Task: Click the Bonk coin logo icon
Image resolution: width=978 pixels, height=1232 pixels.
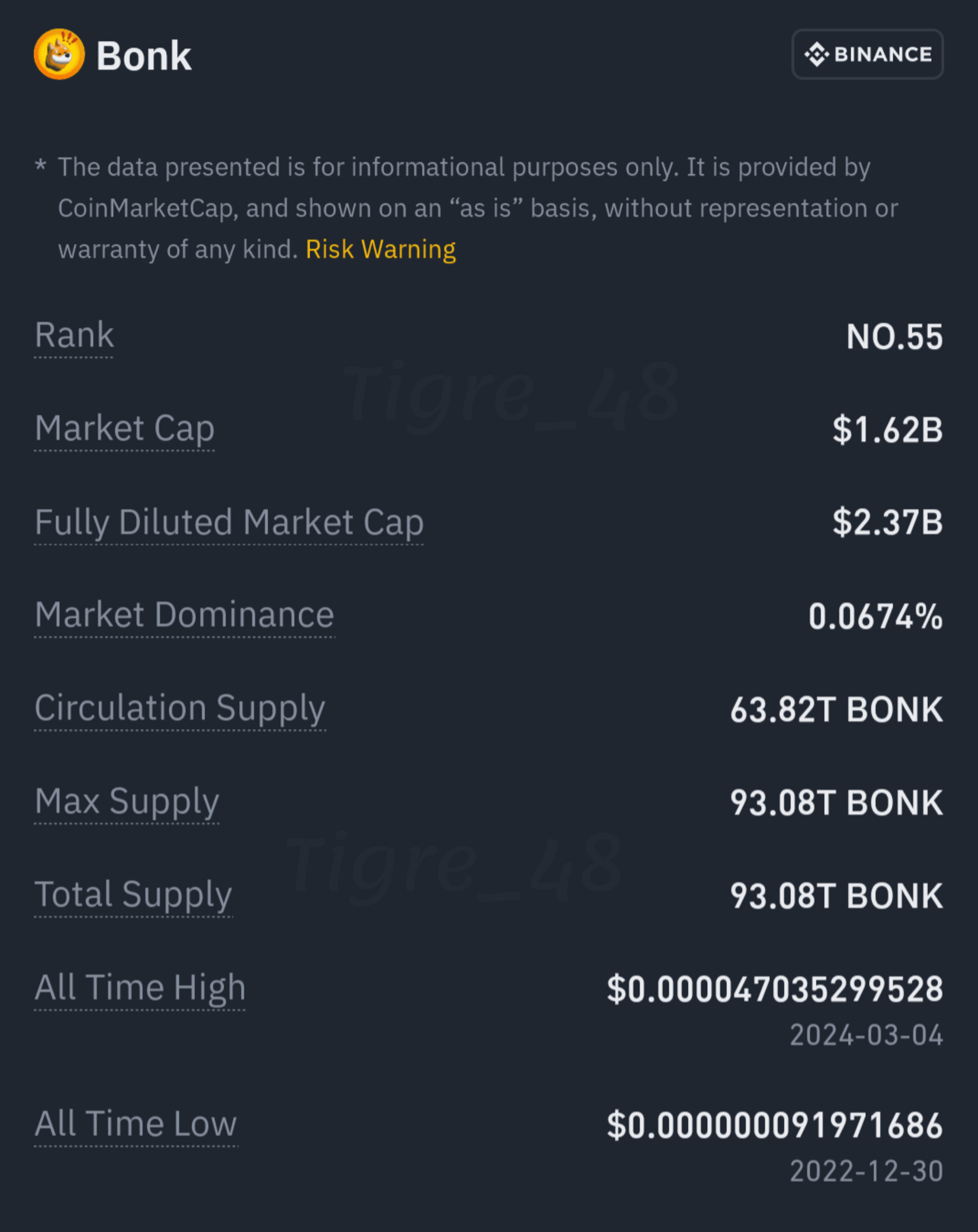Action: tap(59, 54)
